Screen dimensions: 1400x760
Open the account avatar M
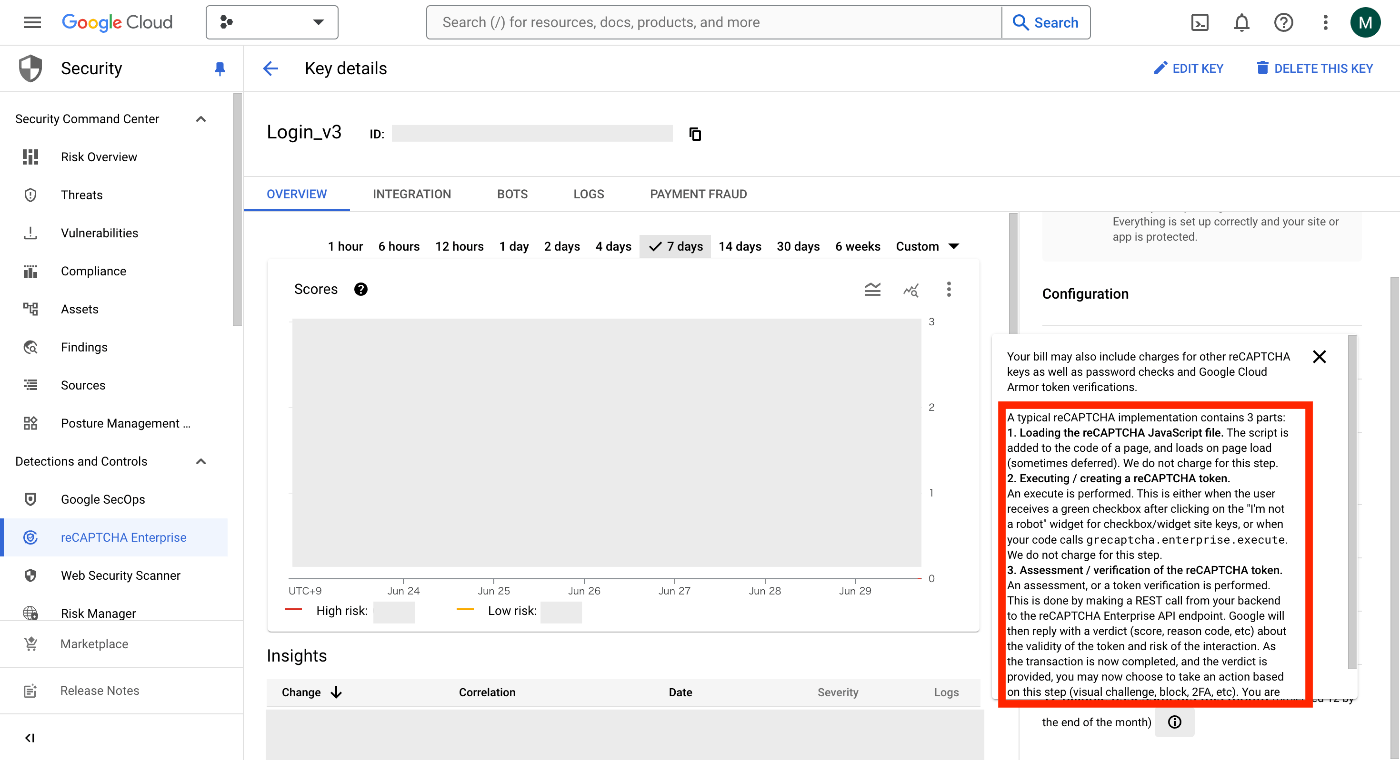[1365, 22]
